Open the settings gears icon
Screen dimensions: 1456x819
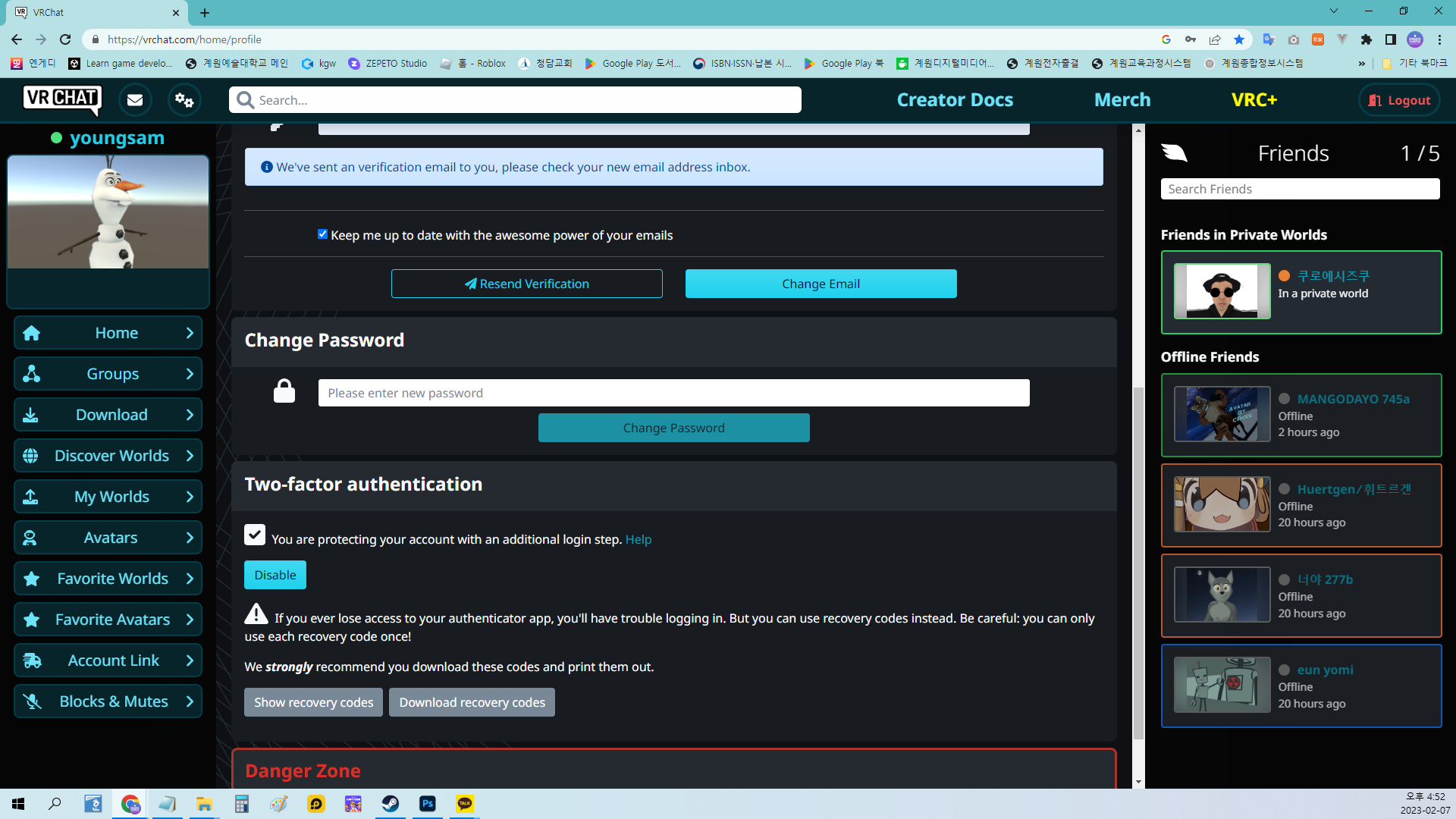click(x=184, y=100)
